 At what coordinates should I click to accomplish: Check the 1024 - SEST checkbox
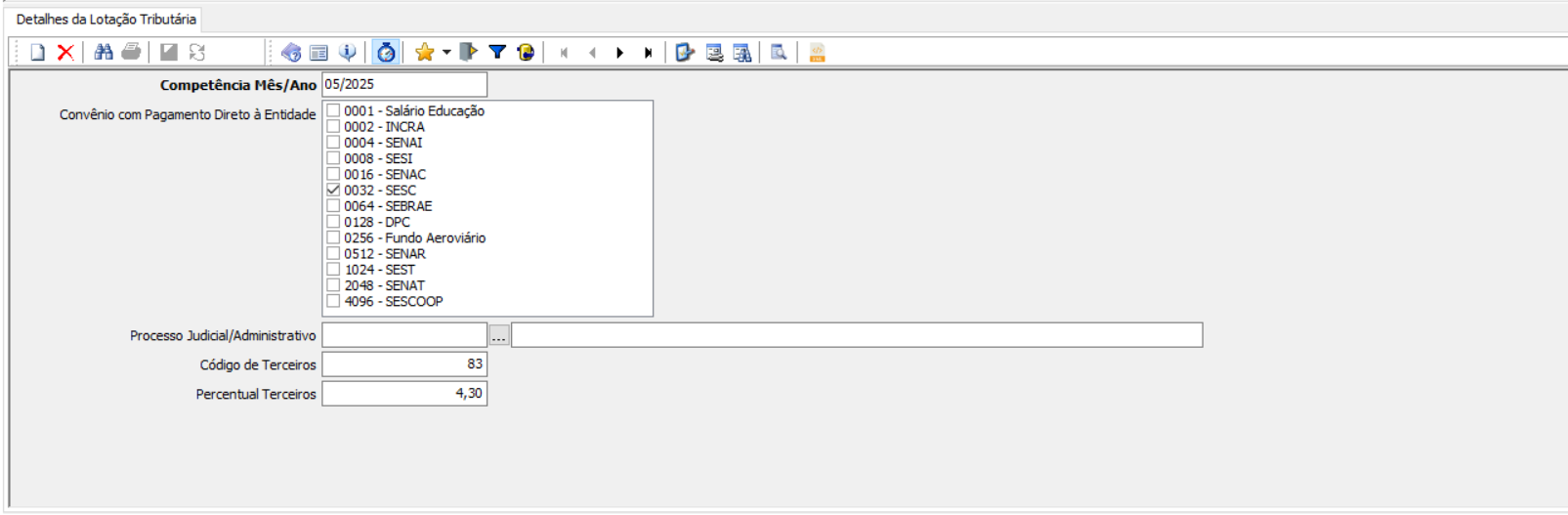pos(333,270)
